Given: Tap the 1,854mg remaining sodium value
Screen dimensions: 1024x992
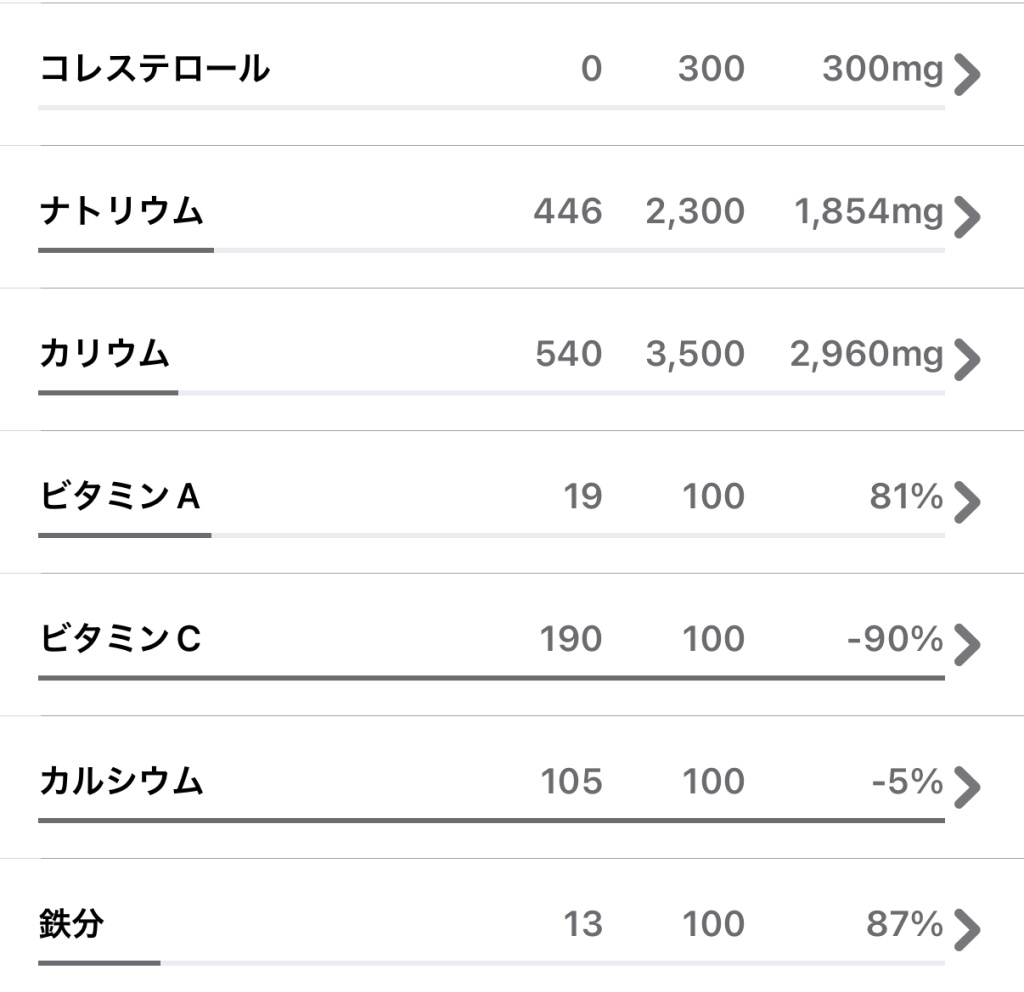Looking at the screenshot, I should click(x=867, y=212).
